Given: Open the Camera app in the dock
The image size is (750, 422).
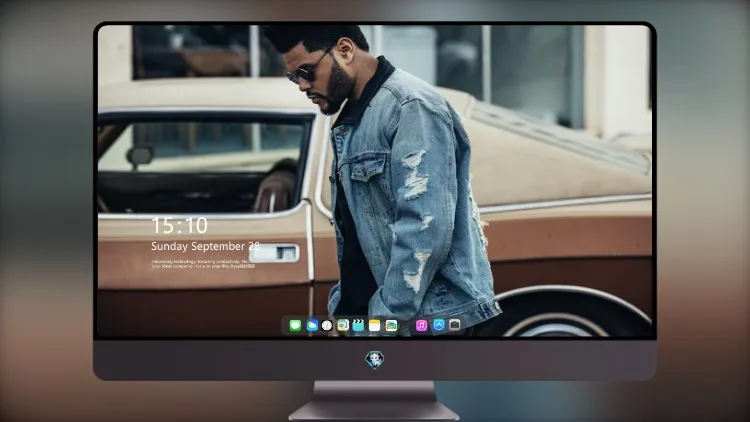Looking at the screenshot, I should (454, 325).
